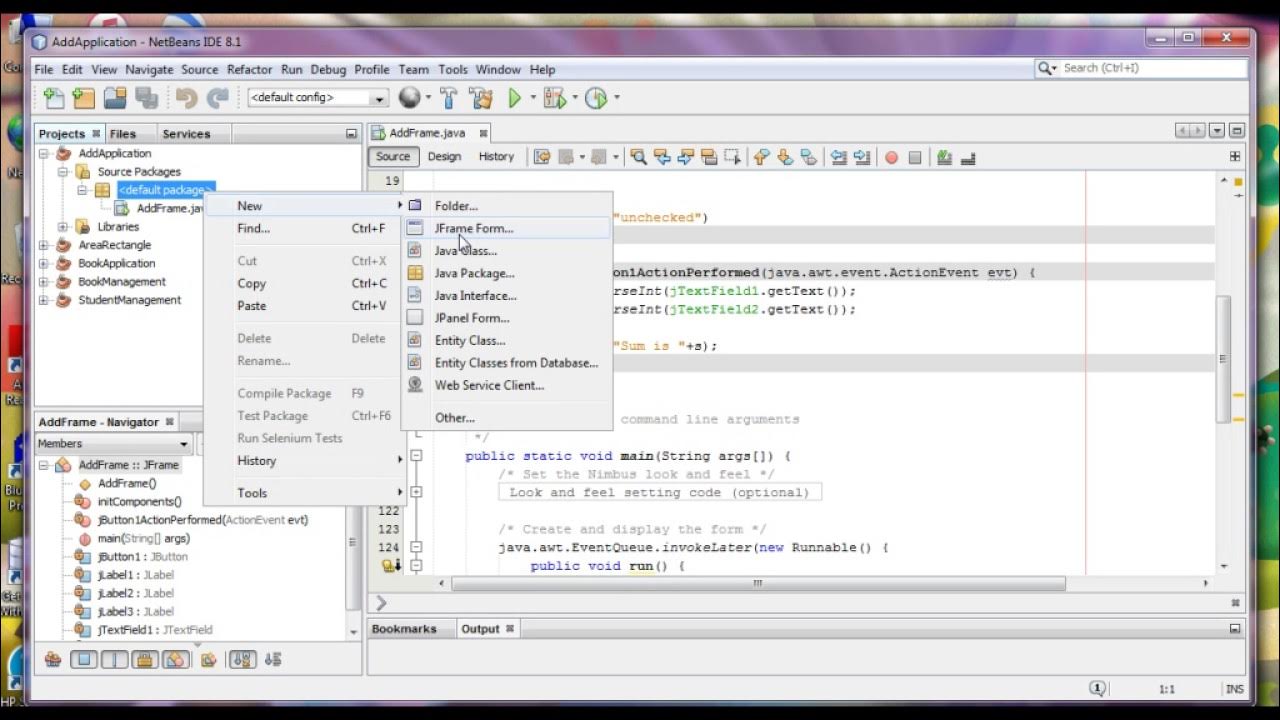The height and width of the screenshot is (720, 1280).
Task: Select Other in New submenu
Action: (507, 418)
